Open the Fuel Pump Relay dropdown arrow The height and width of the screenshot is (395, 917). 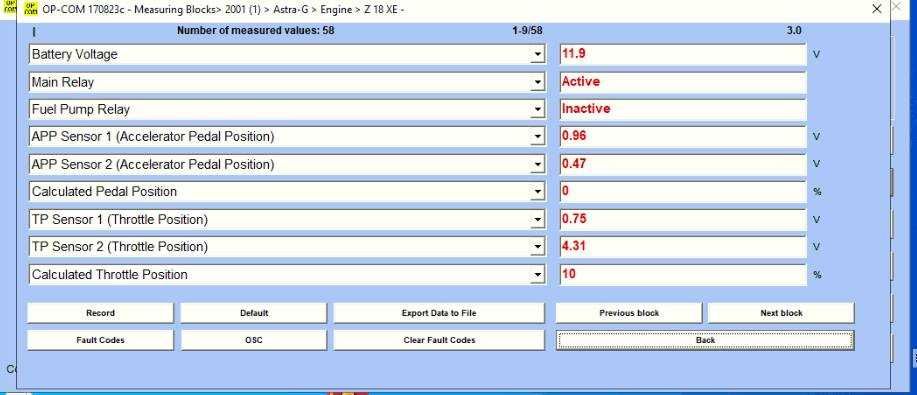click(x=538, y=110)
